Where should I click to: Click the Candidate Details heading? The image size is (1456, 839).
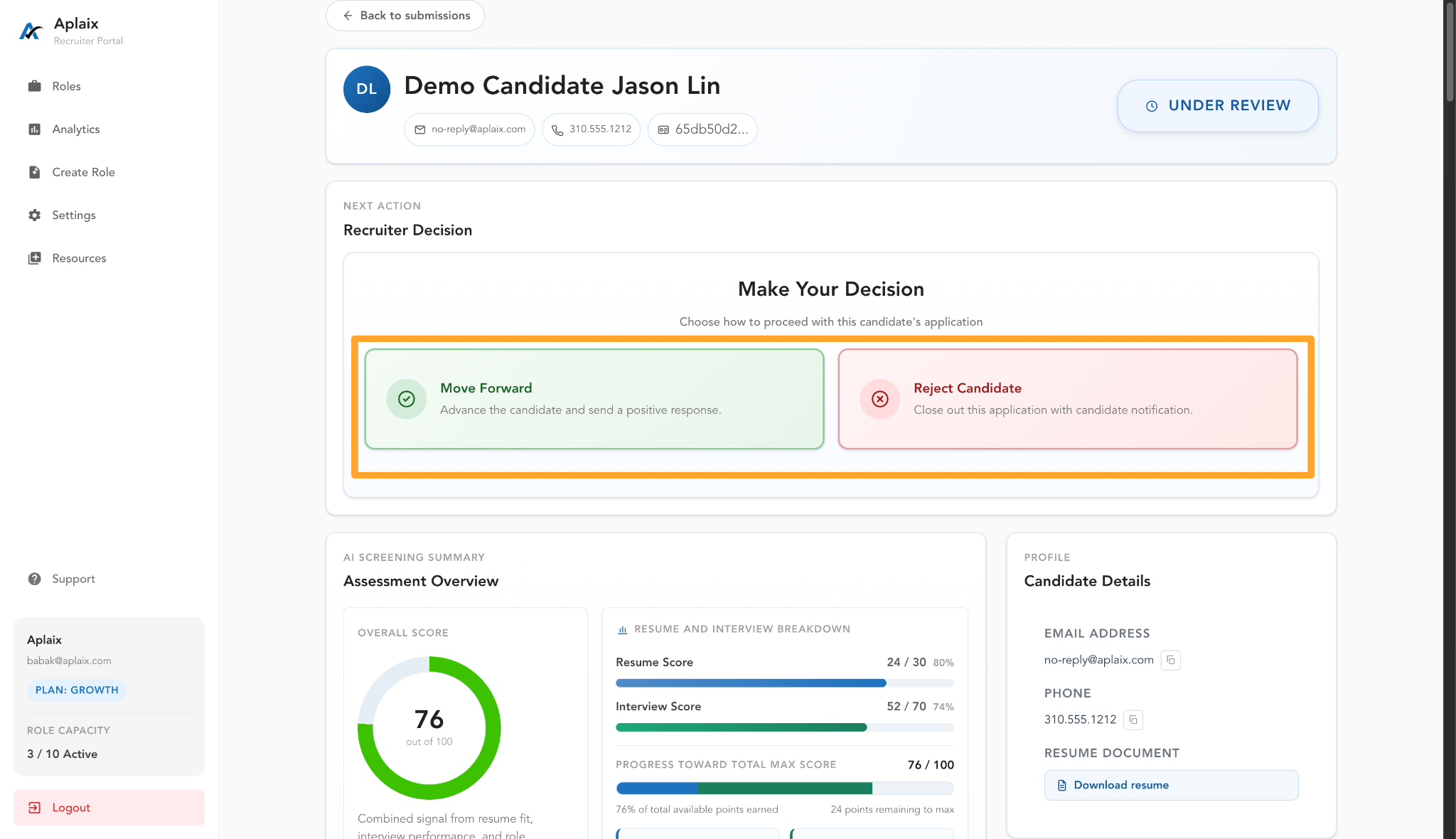(1087, 582)
